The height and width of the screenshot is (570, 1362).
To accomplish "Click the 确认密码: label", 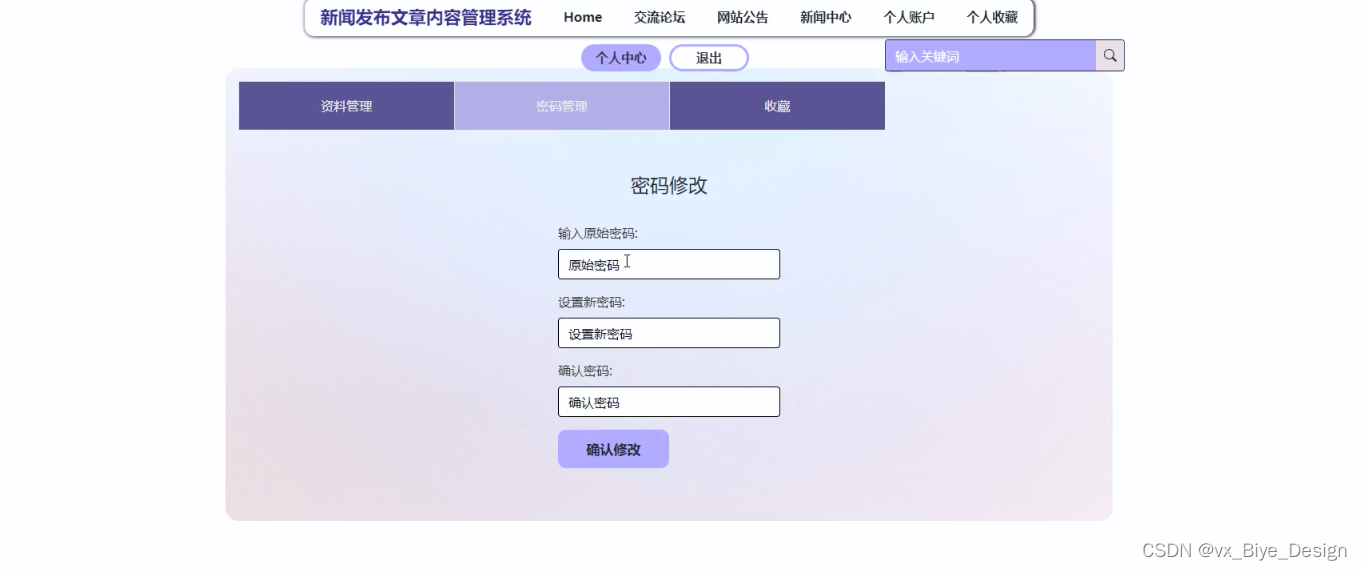I will coord(585,371).
